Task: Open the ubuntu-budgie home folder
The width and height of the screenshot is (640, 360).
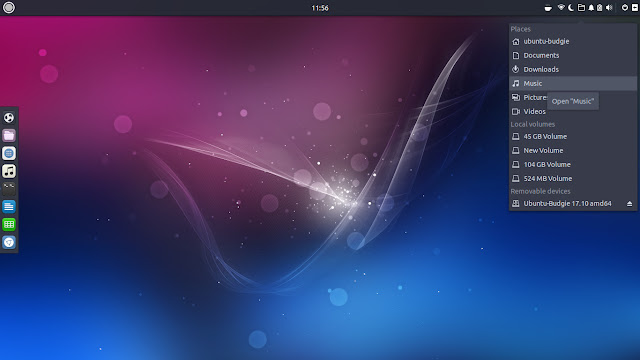Action: pyautogui.click(x=573, y=41)
